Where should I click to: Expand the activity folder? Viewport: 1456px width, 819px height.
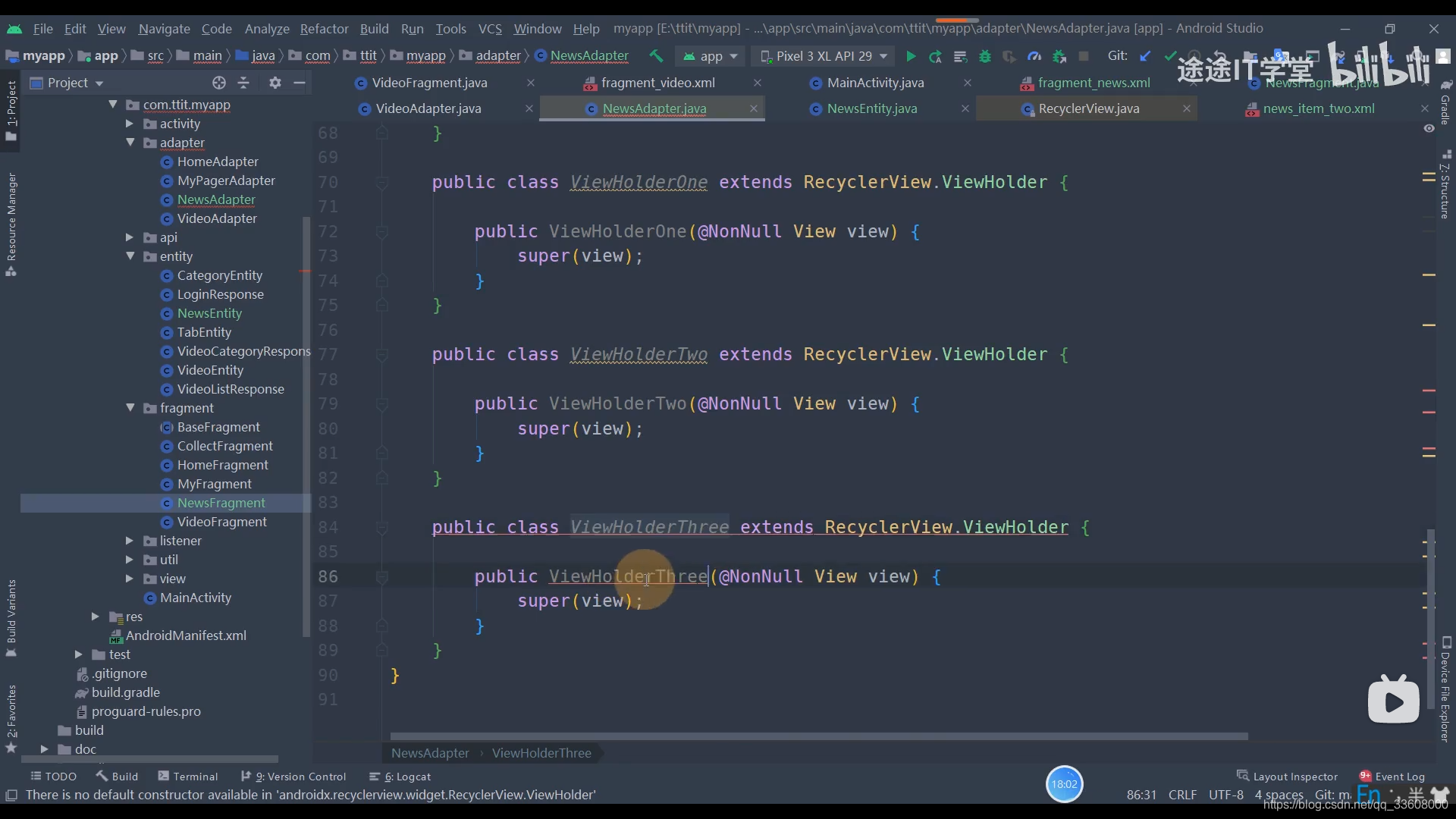click(130, 124)
